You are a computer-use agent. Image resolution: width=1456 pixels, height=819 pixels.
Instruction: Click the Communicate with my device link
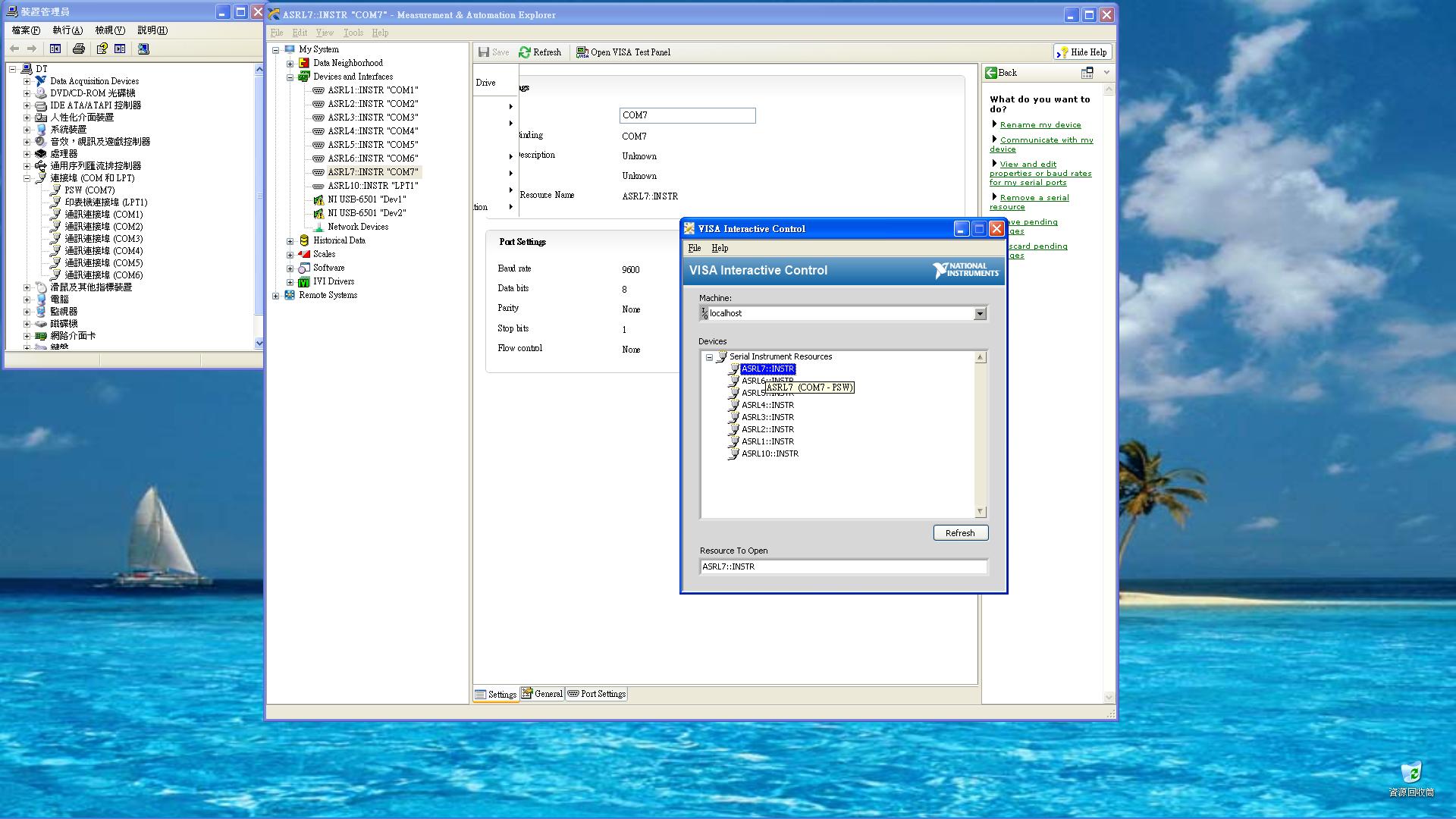click(x=1041, y=144)
